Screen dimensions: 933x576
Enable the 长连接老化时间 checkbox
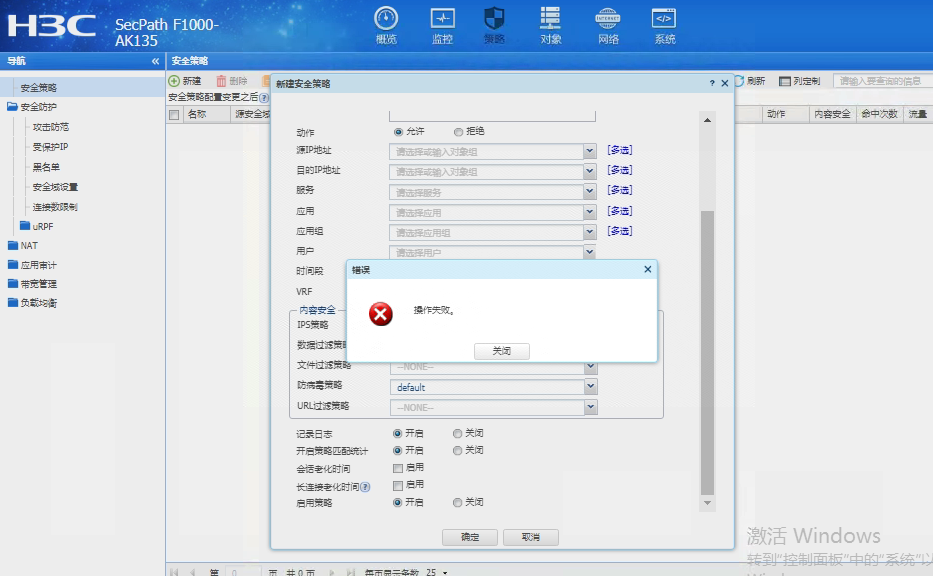point(398,486)
